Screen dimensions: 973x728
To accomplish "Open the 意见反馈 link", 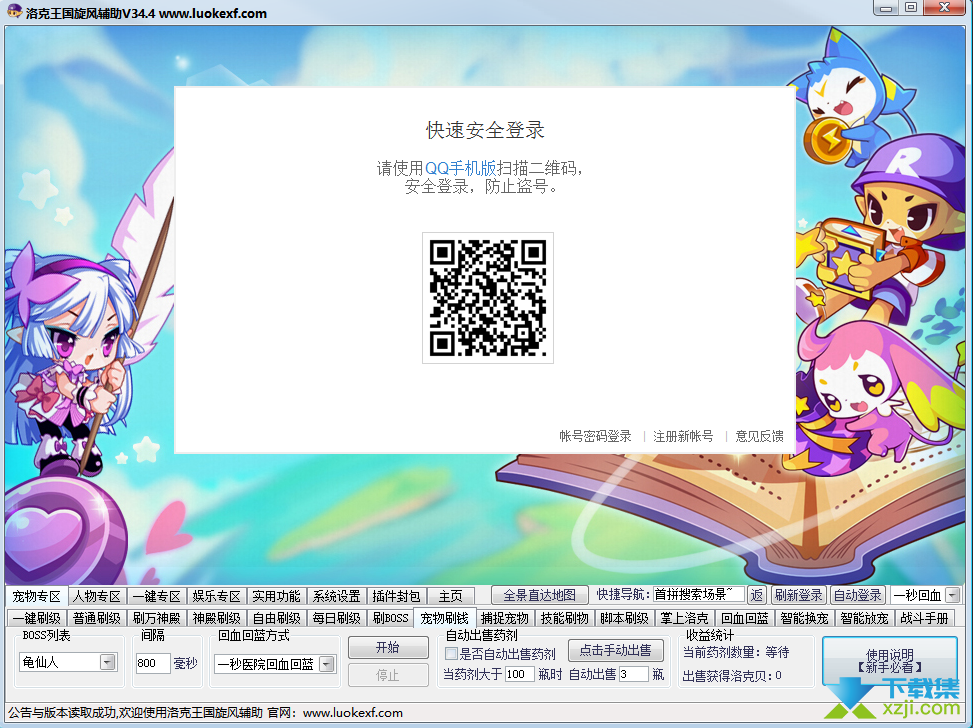I will (x=760, y=436).
